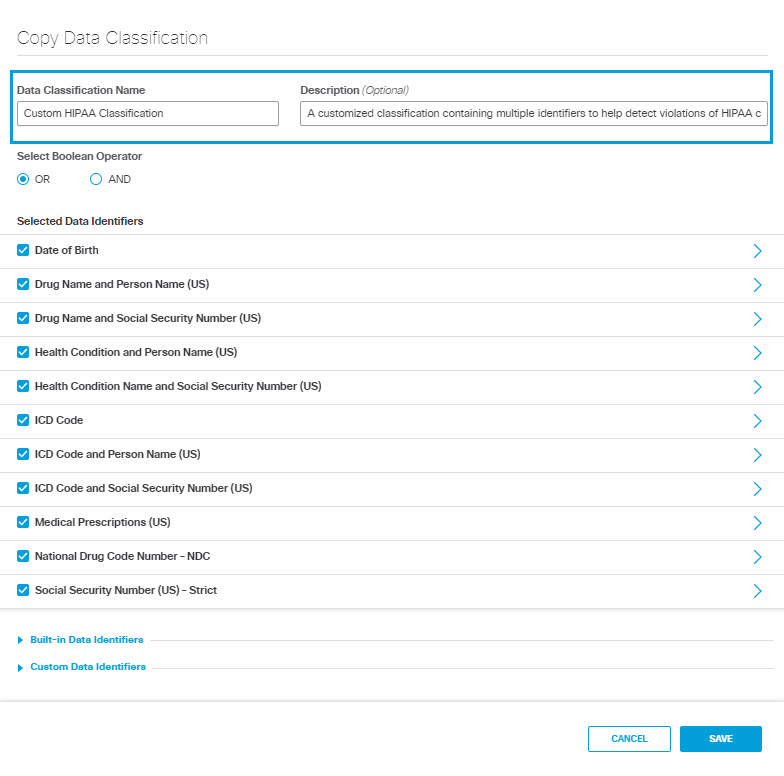The width and height of the screenshot is (784, 776).
Task: Click the Data Classification Name field
Action: pyautogui.click(x=148, y=114)
